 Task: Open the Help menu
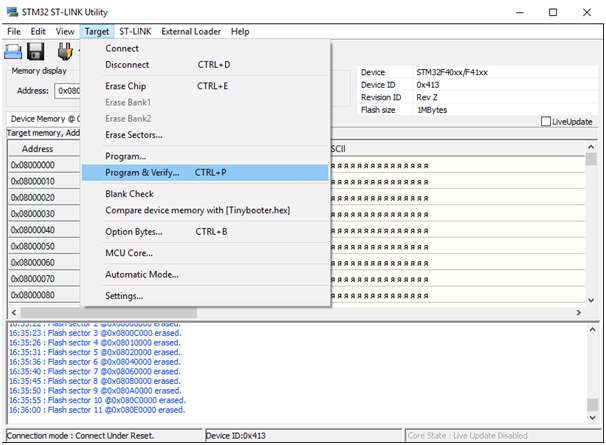(x=240, y=31)
